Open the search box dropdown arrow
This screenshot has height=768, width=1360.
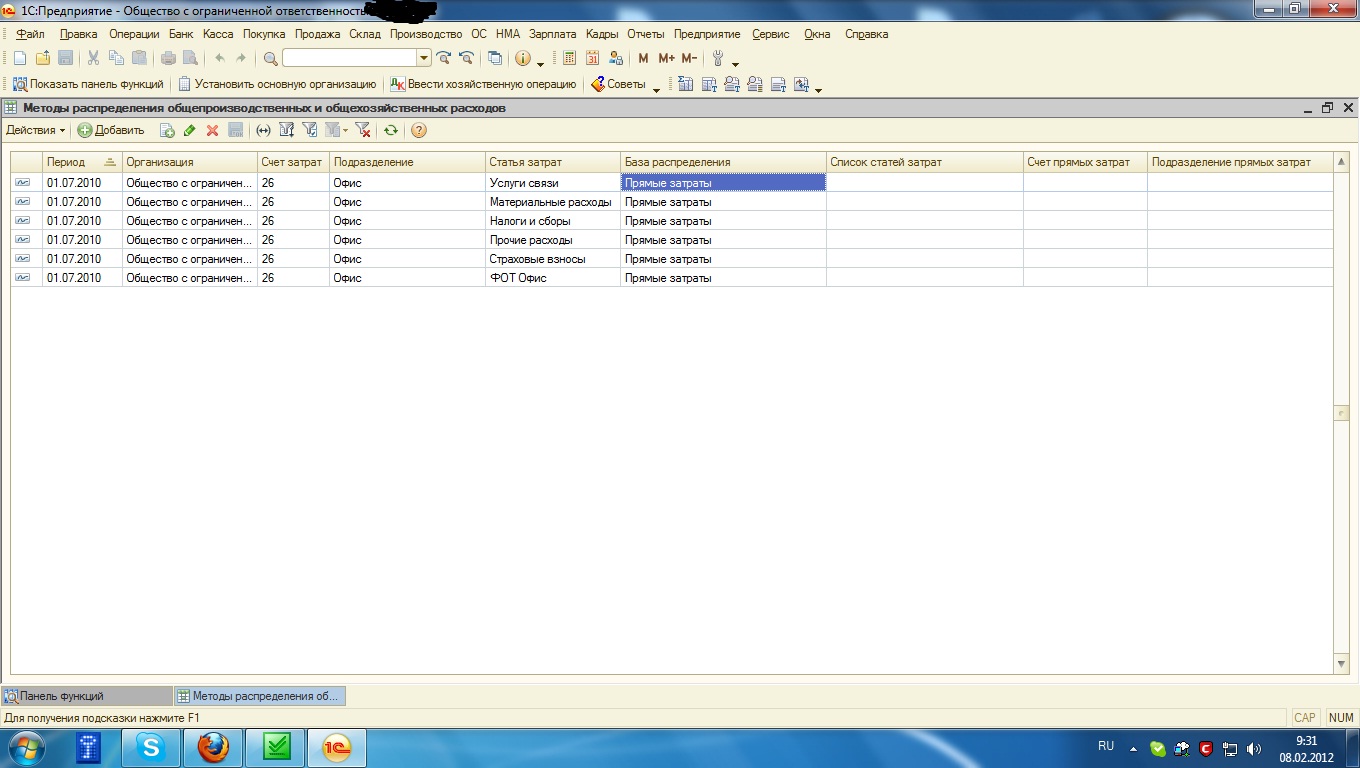click(423, 59)
